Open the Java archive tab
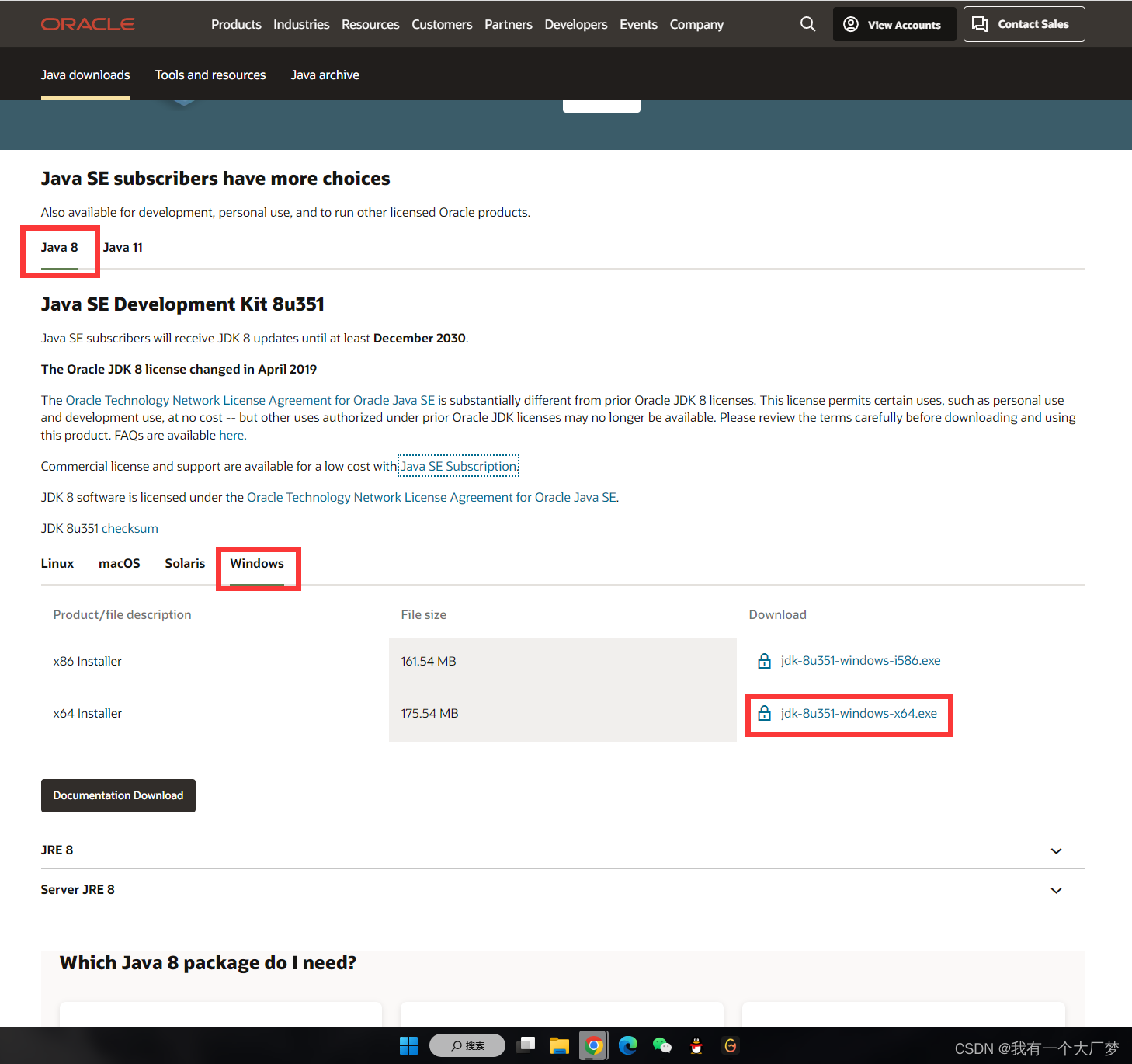The width and height of the screenshot is (1132, 1064). click(x=325, y=75)
